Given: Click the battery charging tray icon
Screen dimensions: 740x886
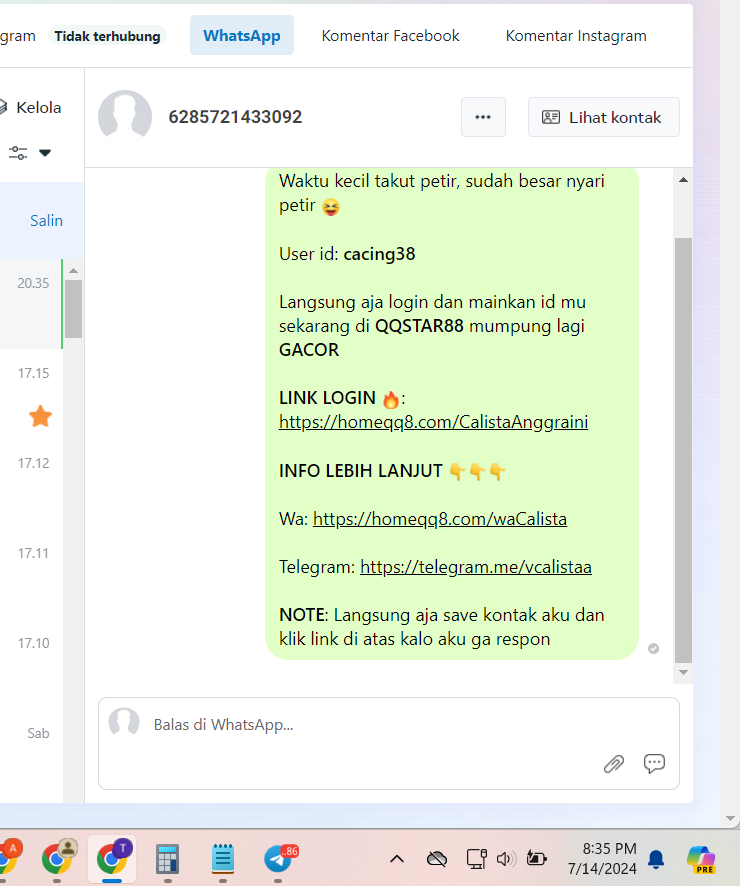Looking at the screenshot, I should click(536, 859).
